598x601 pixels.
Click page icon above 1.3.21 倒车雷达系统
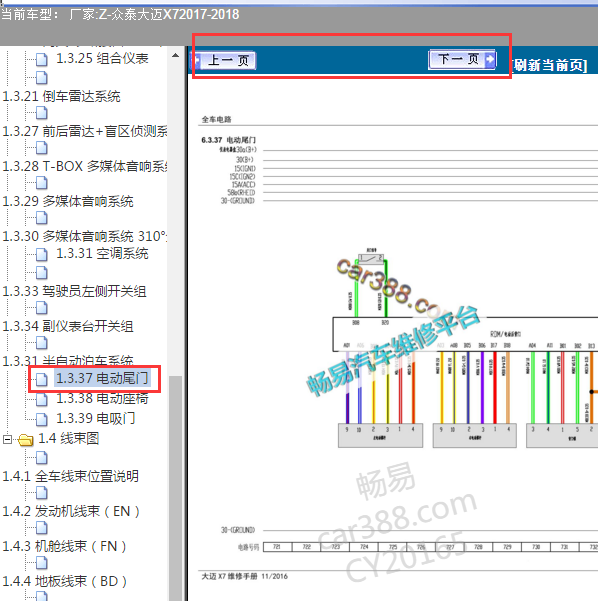[42, 78]
